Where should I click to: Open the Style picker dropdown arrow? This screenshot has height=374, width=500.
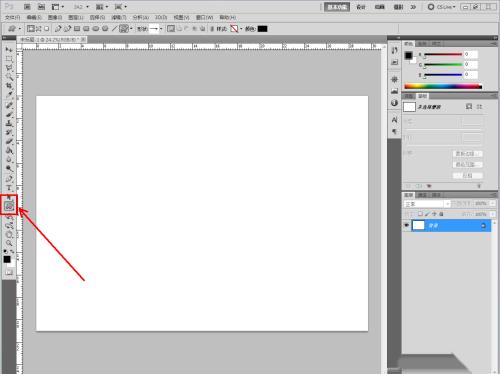(x=241, y=29)
